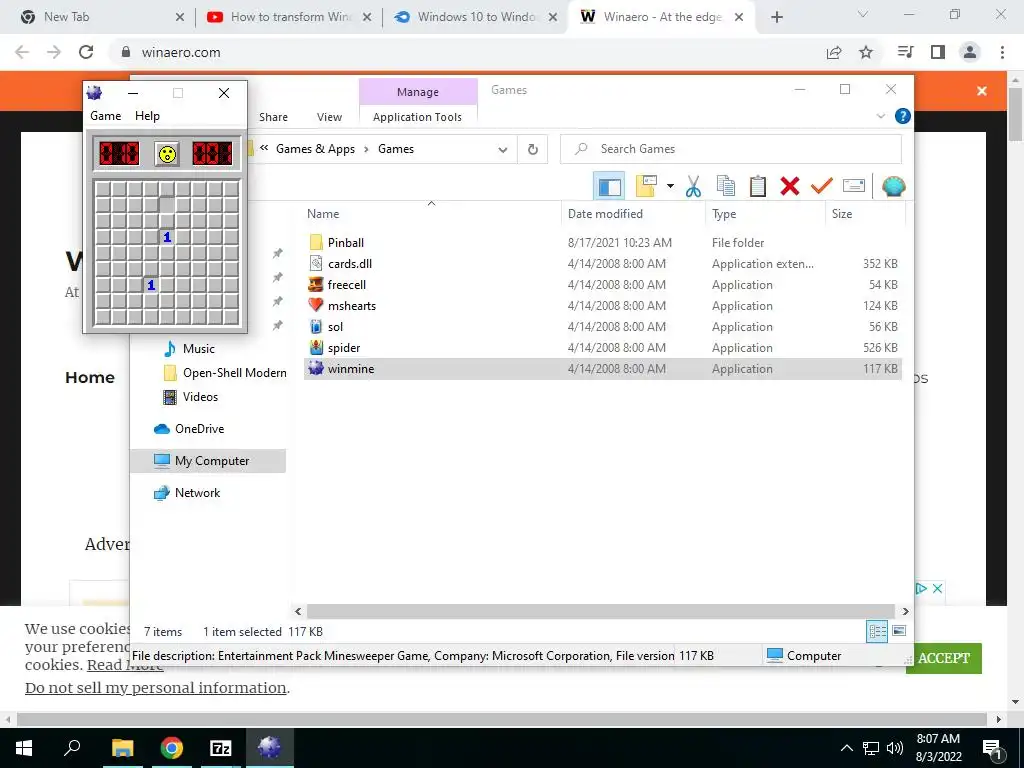Select the freecell application

pos(347,285)
